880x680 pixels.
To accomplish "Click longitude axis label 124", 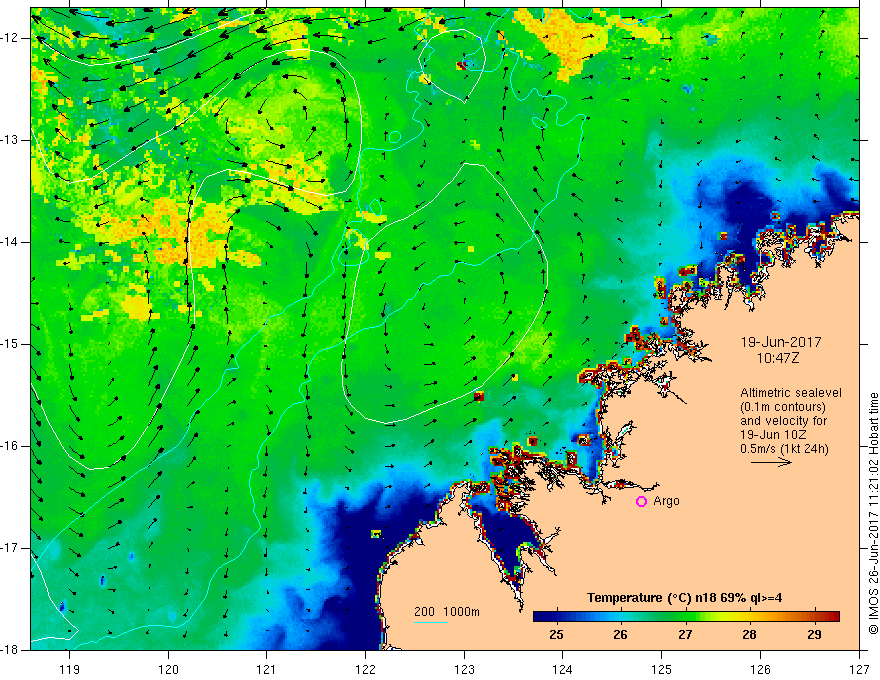I will coord(563,669).
